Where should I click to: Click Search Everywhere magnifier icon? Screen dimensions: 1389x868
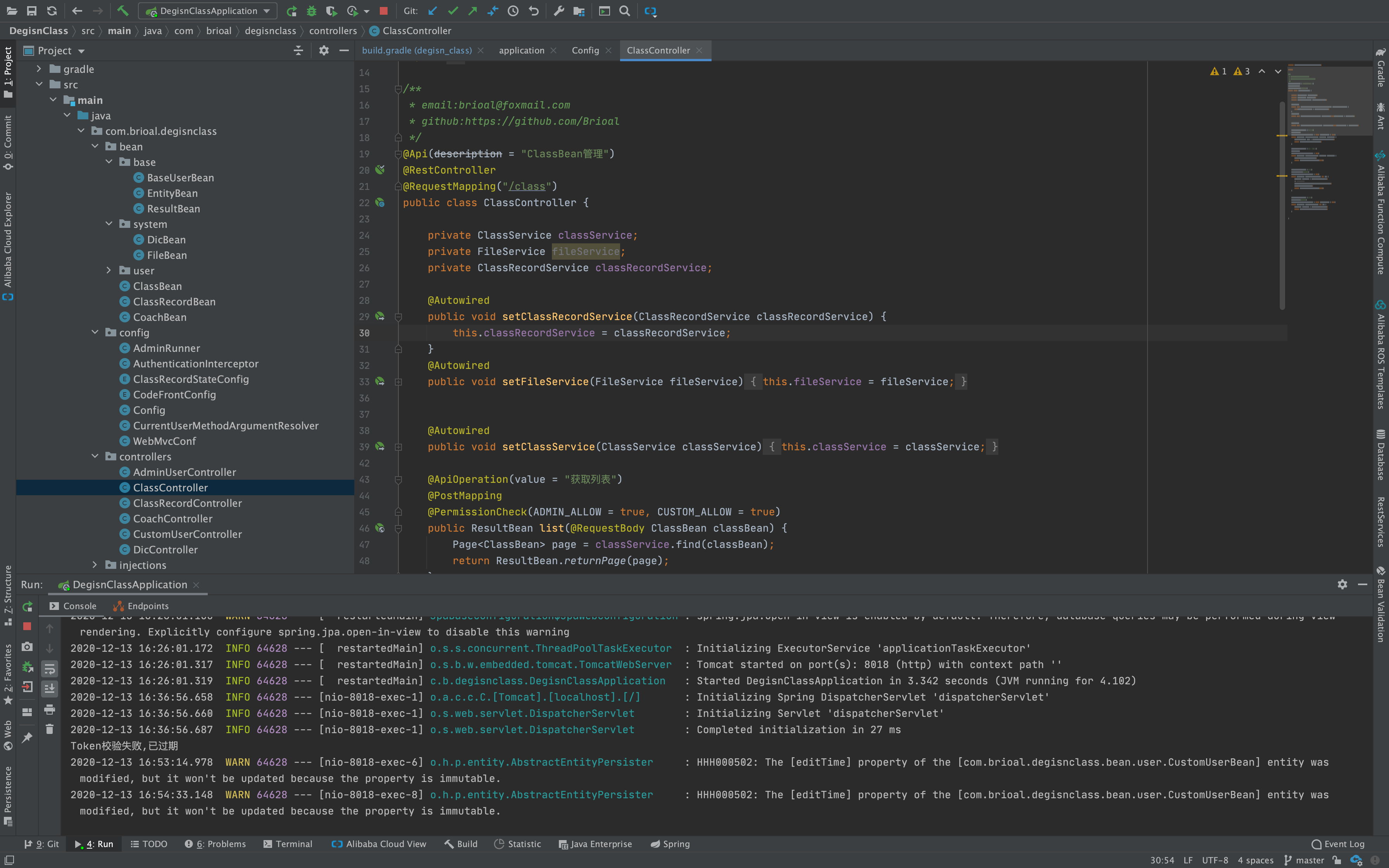pos(625,10)
